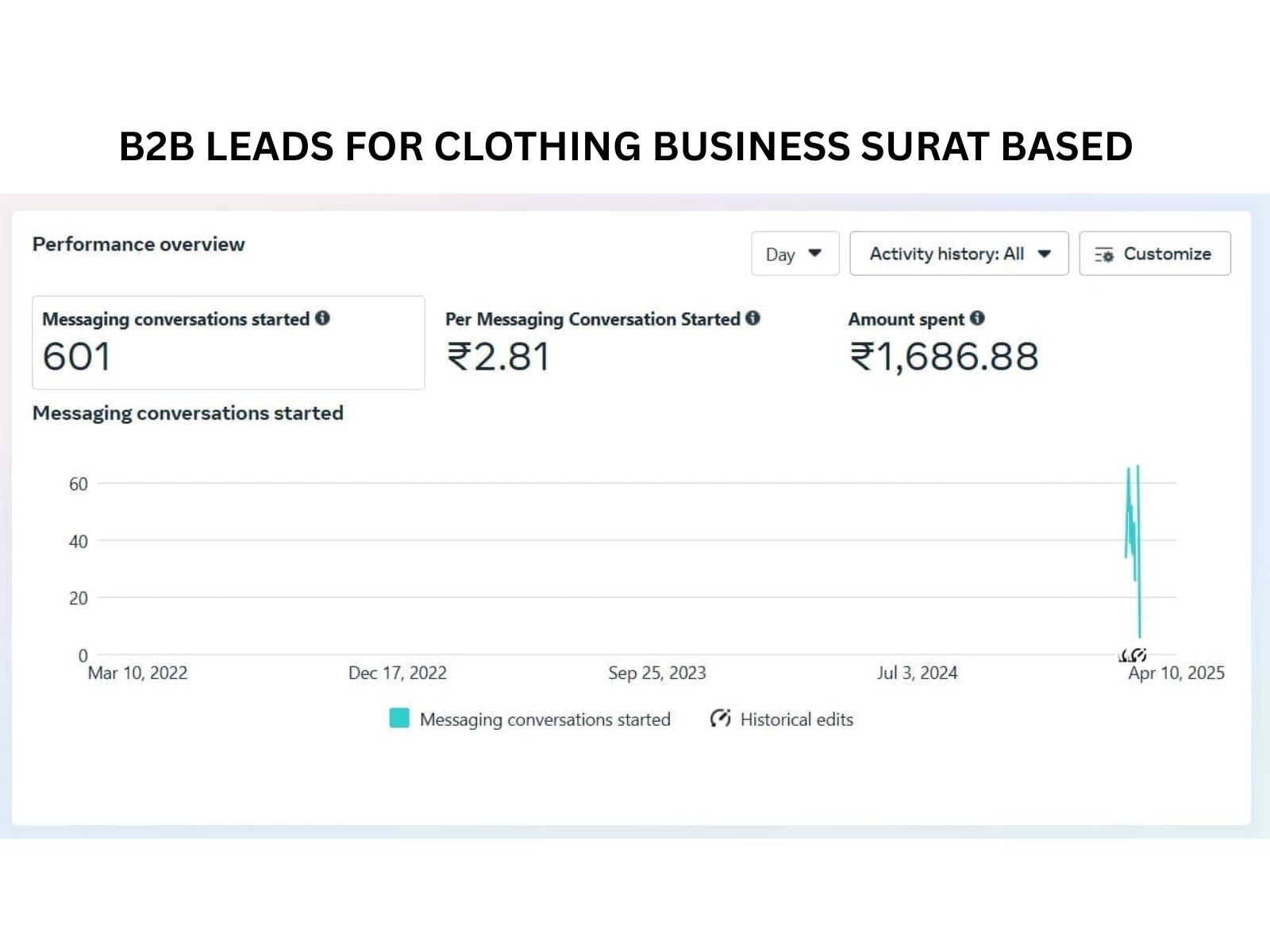Select the Amount spent metric

pyautogui.click(x=943, y=343)
